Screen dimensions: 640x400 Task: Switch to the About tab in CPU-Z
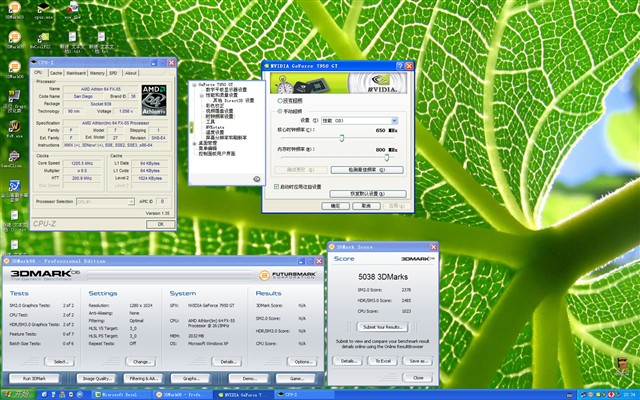131,73
